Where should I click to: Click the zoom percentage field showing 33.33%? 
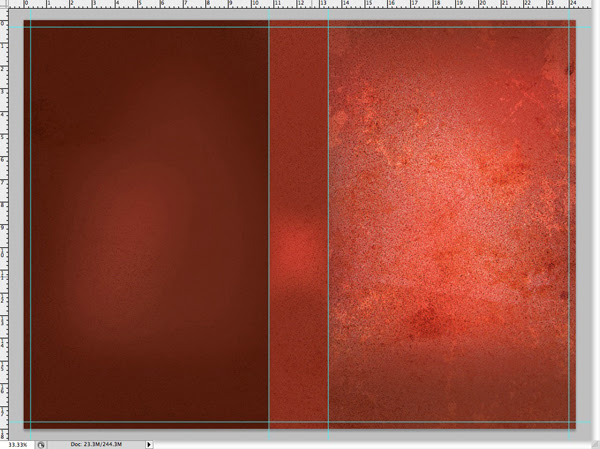point(15,444)
